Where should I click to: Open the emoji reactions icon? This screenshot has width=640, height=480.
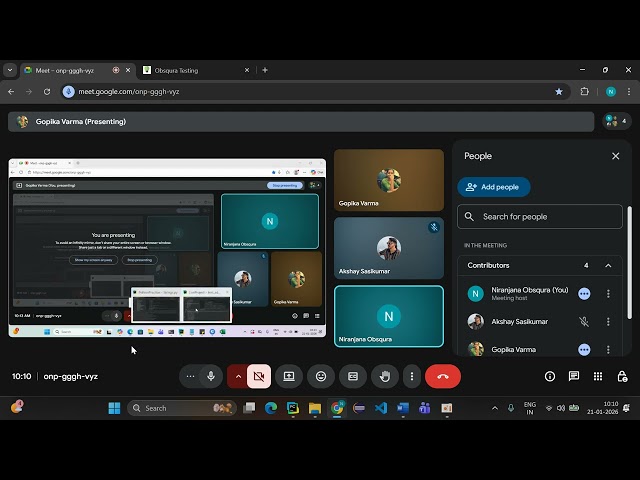click(x=321, y=376)
